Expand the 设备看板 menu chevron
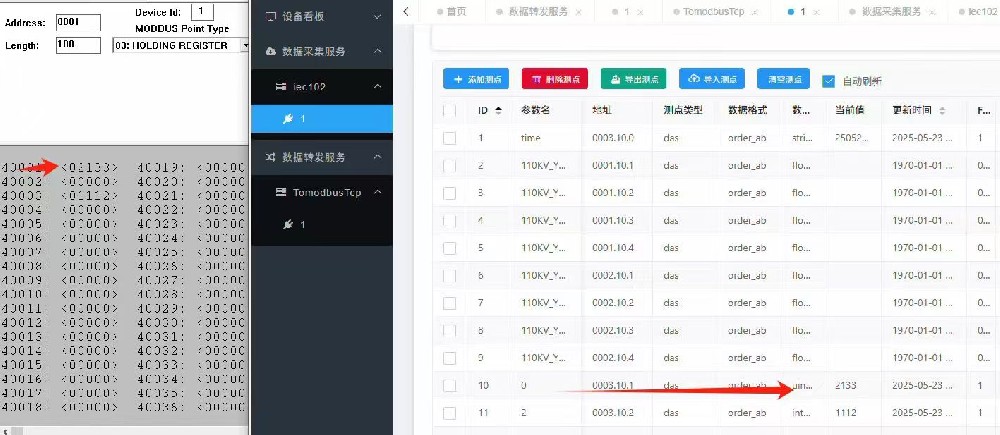The width and height of the screenshot is (1000, 435). [378, 16]
